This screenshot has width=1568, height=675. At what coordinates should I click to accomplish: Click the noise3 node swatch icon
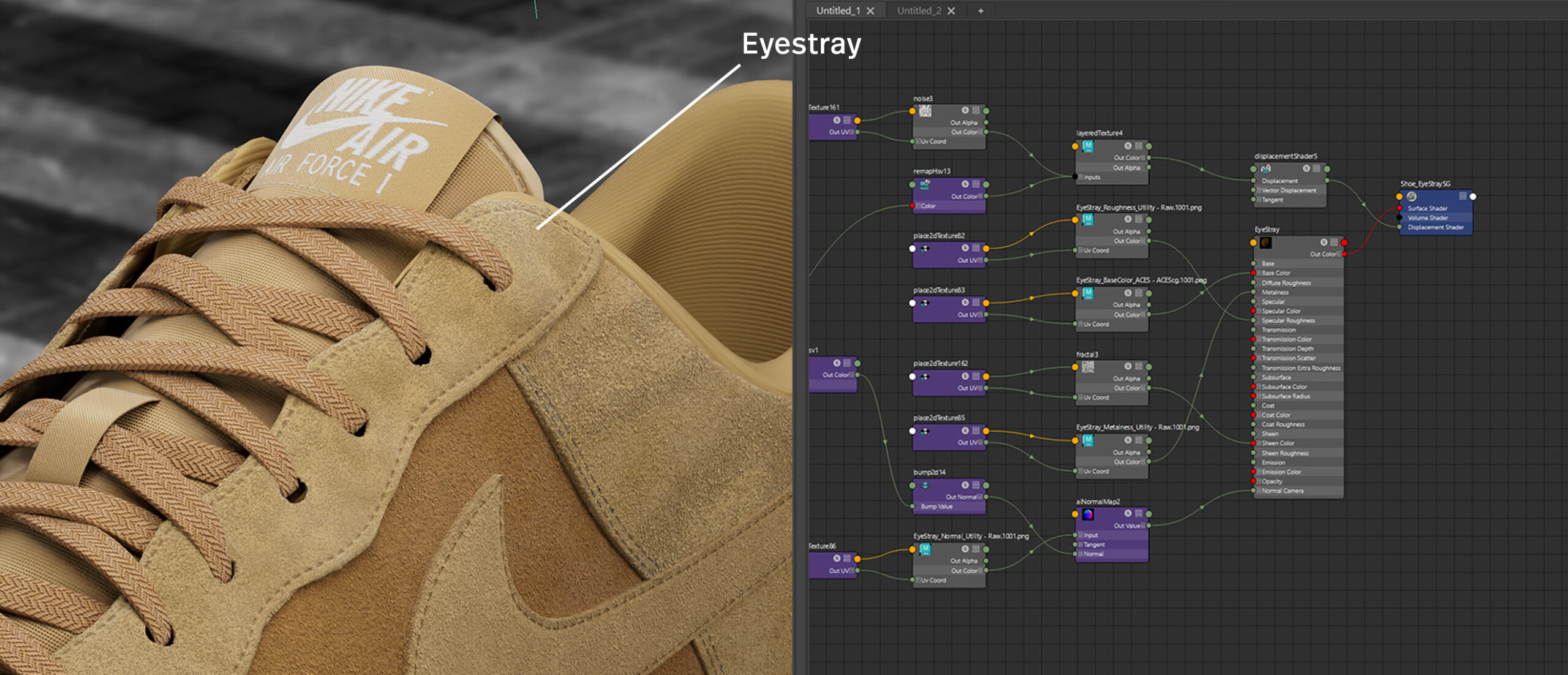pos(925,111)
